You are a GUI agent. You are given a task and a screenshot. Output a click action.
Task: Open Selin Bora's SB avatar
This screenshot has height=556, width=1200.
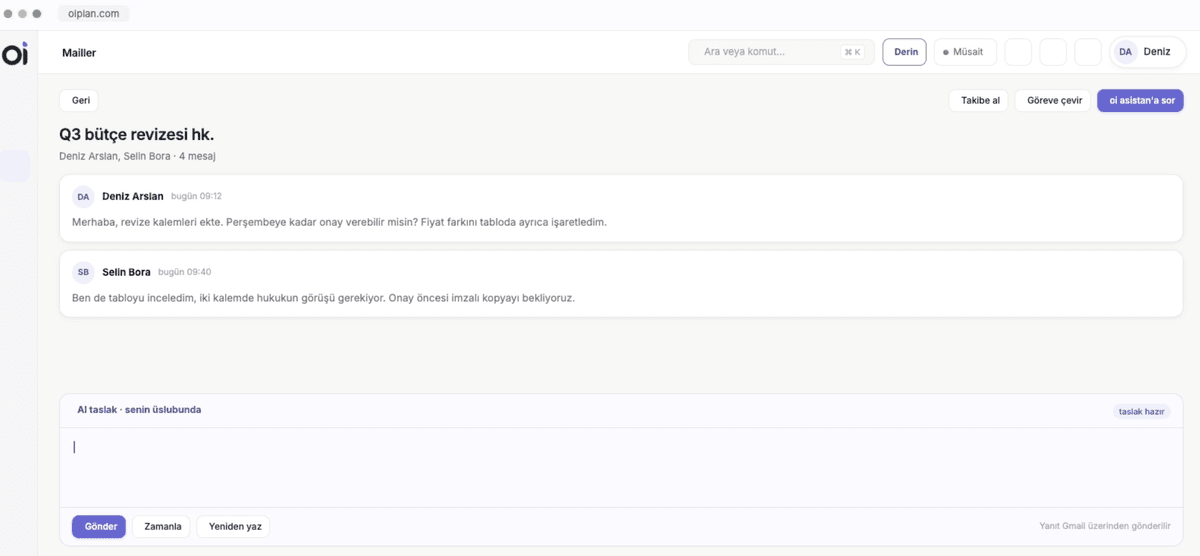[x=83, y=272]
